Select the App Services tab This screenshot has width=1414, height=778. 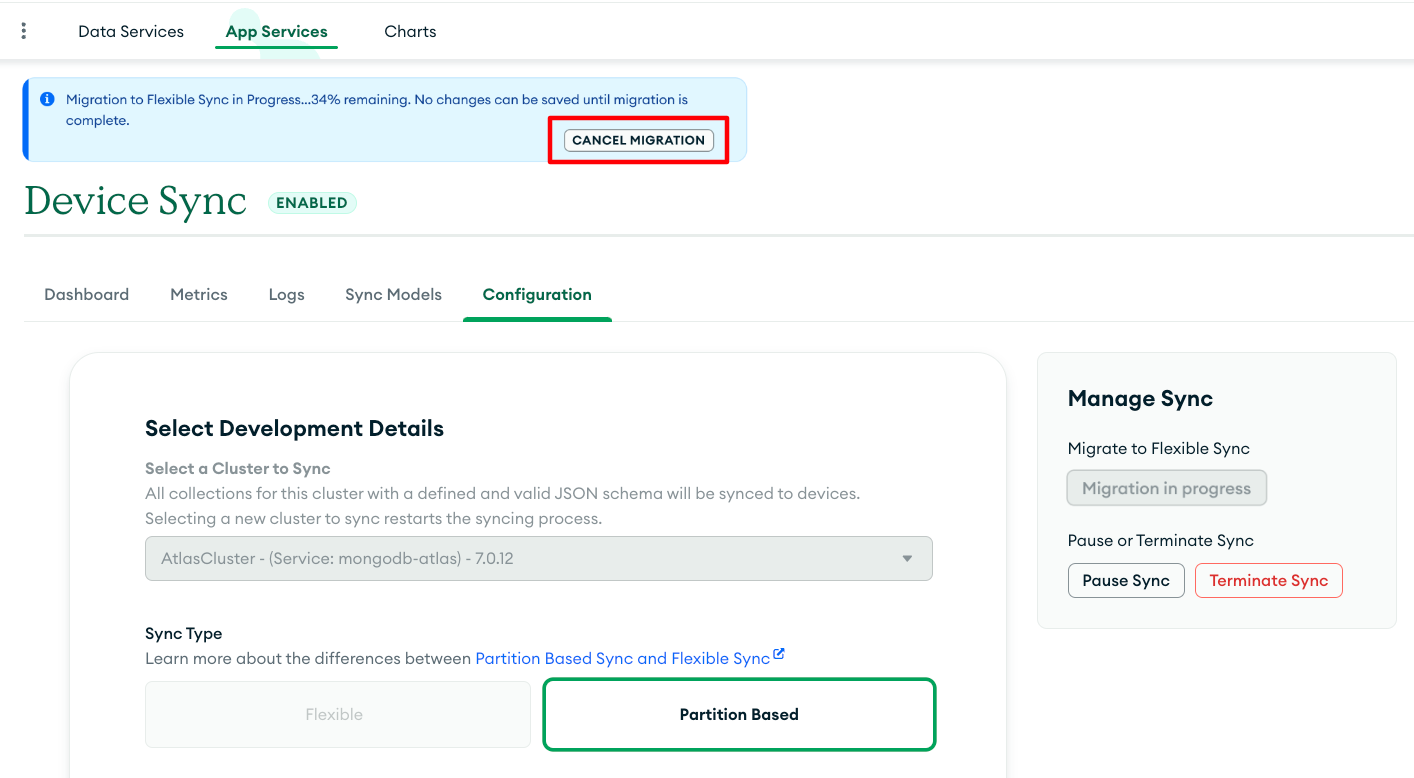[276, 32]
